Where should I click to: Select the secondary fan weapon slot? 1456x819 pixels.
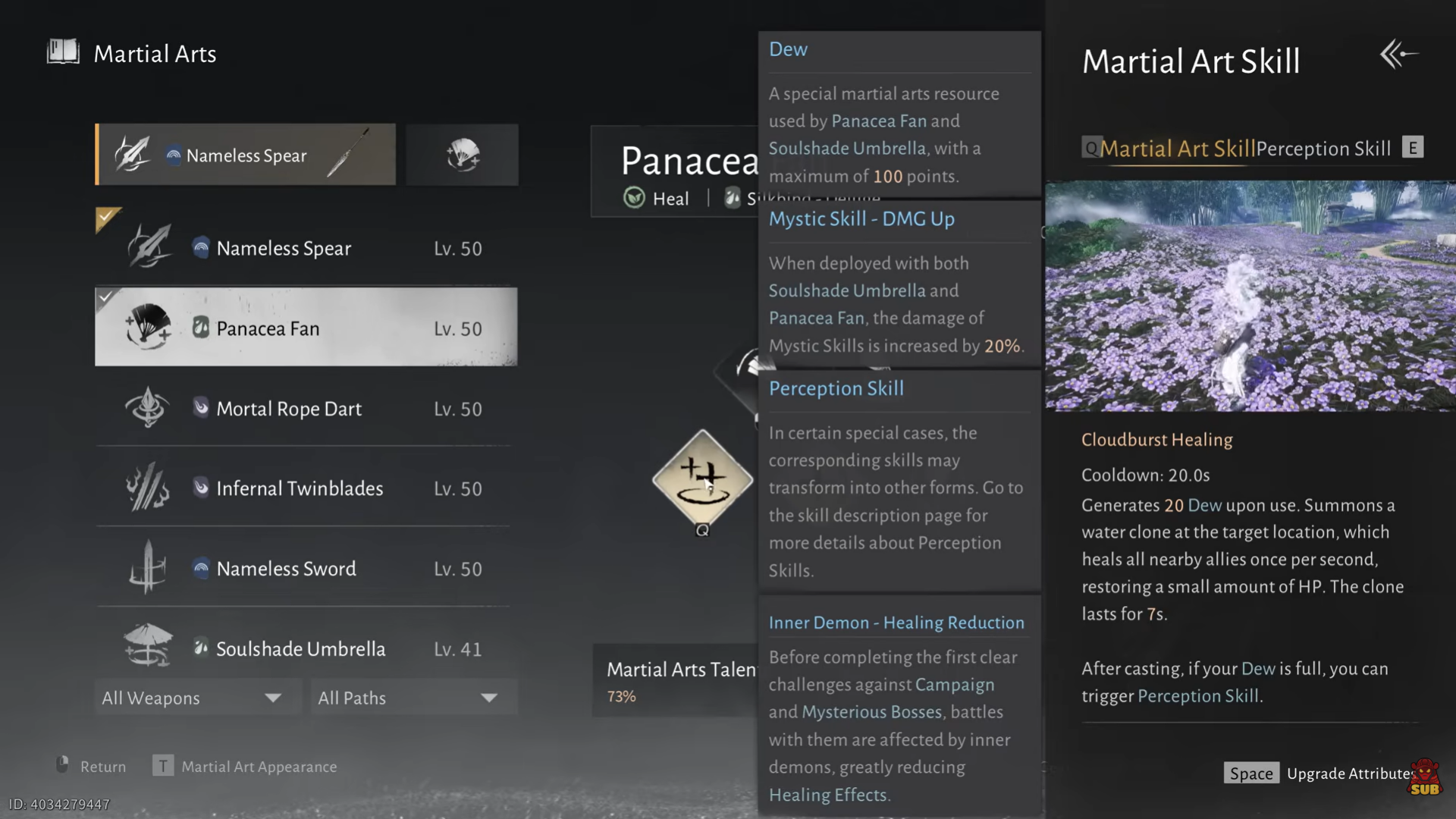click(462, 155)
